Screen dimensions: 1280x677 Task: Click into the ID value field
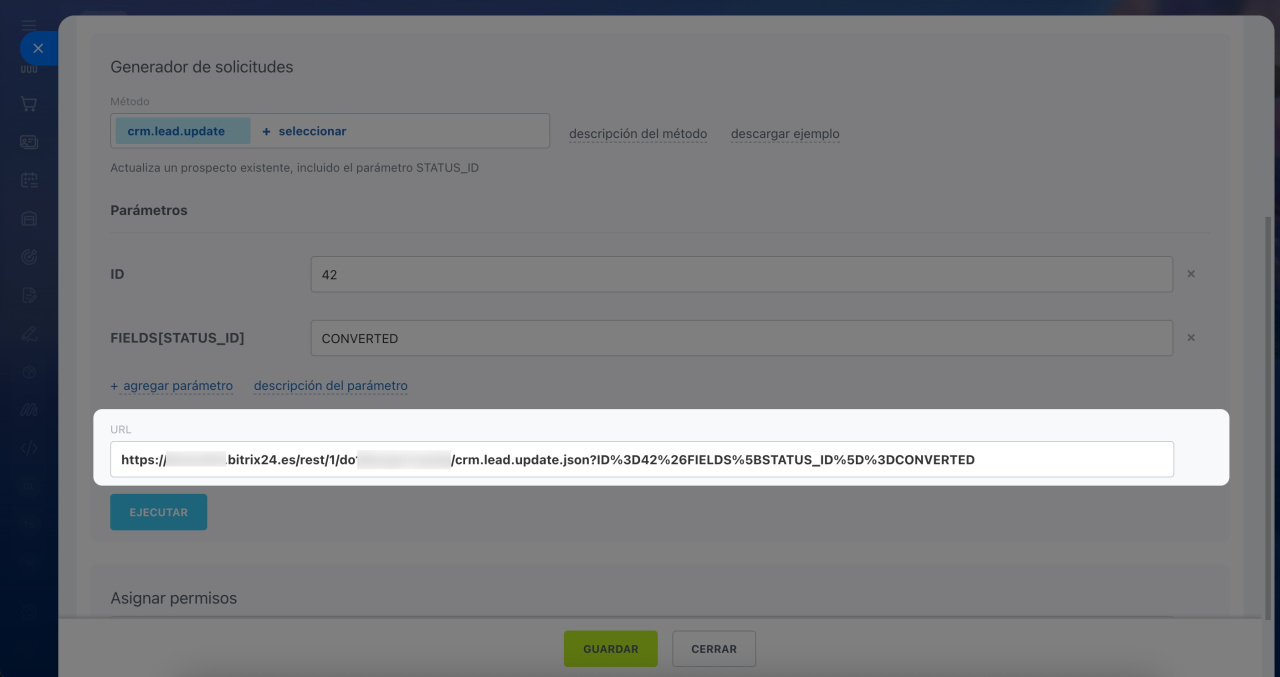[742, 274]
